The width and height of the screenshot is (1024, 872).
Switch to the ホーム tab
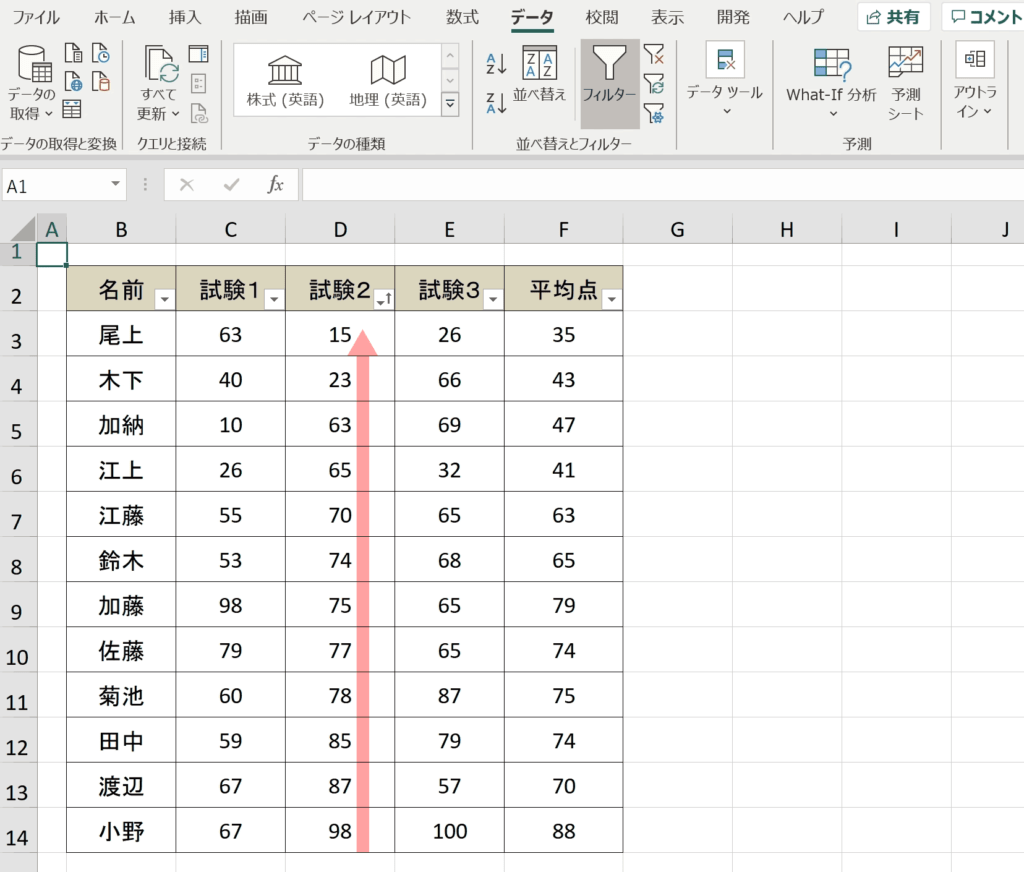114,17
